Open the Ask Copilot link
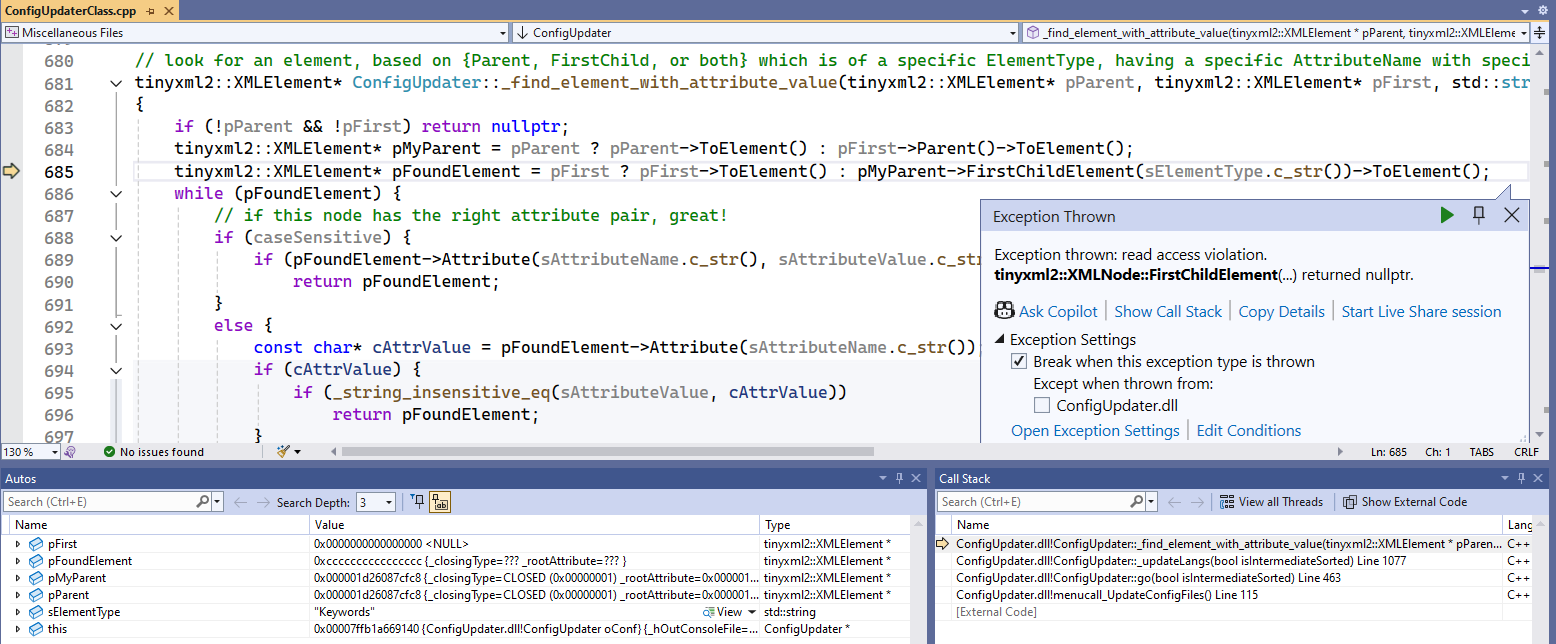 coord(1058,312)
